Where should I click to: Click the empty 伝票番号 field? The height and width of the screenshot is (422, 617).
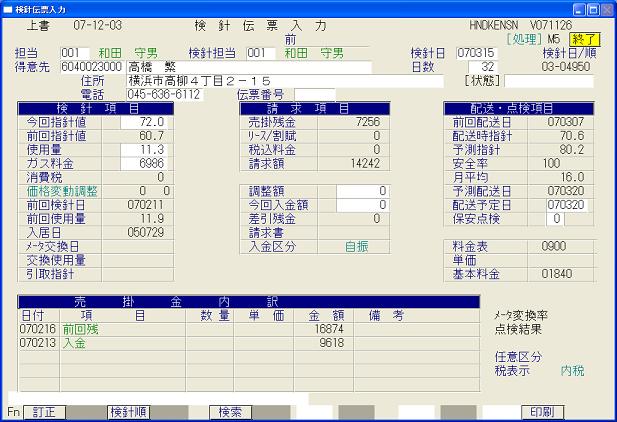click(x=314, y=95)
